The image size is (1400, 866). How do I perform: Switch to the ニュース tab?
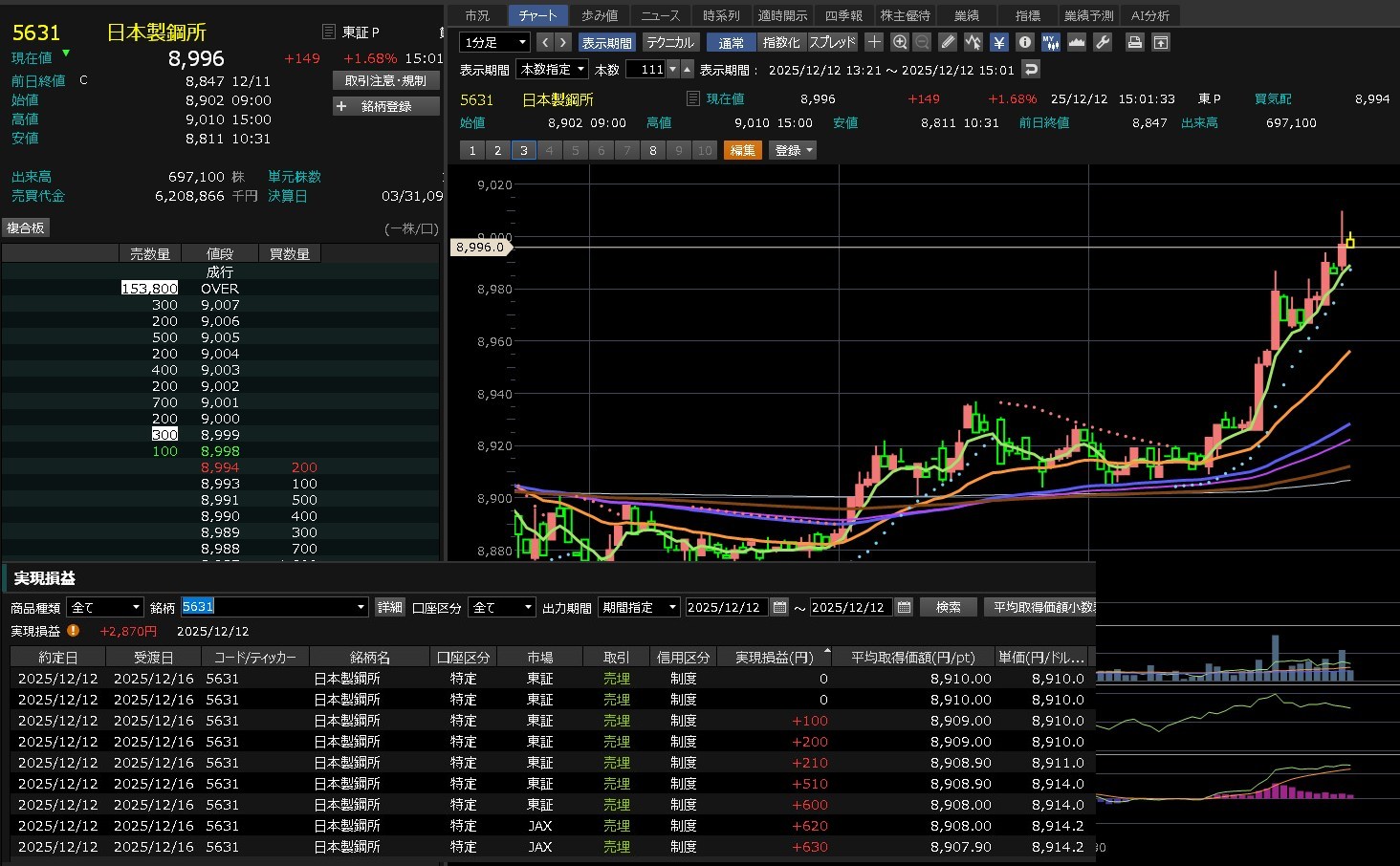[660, 15]
